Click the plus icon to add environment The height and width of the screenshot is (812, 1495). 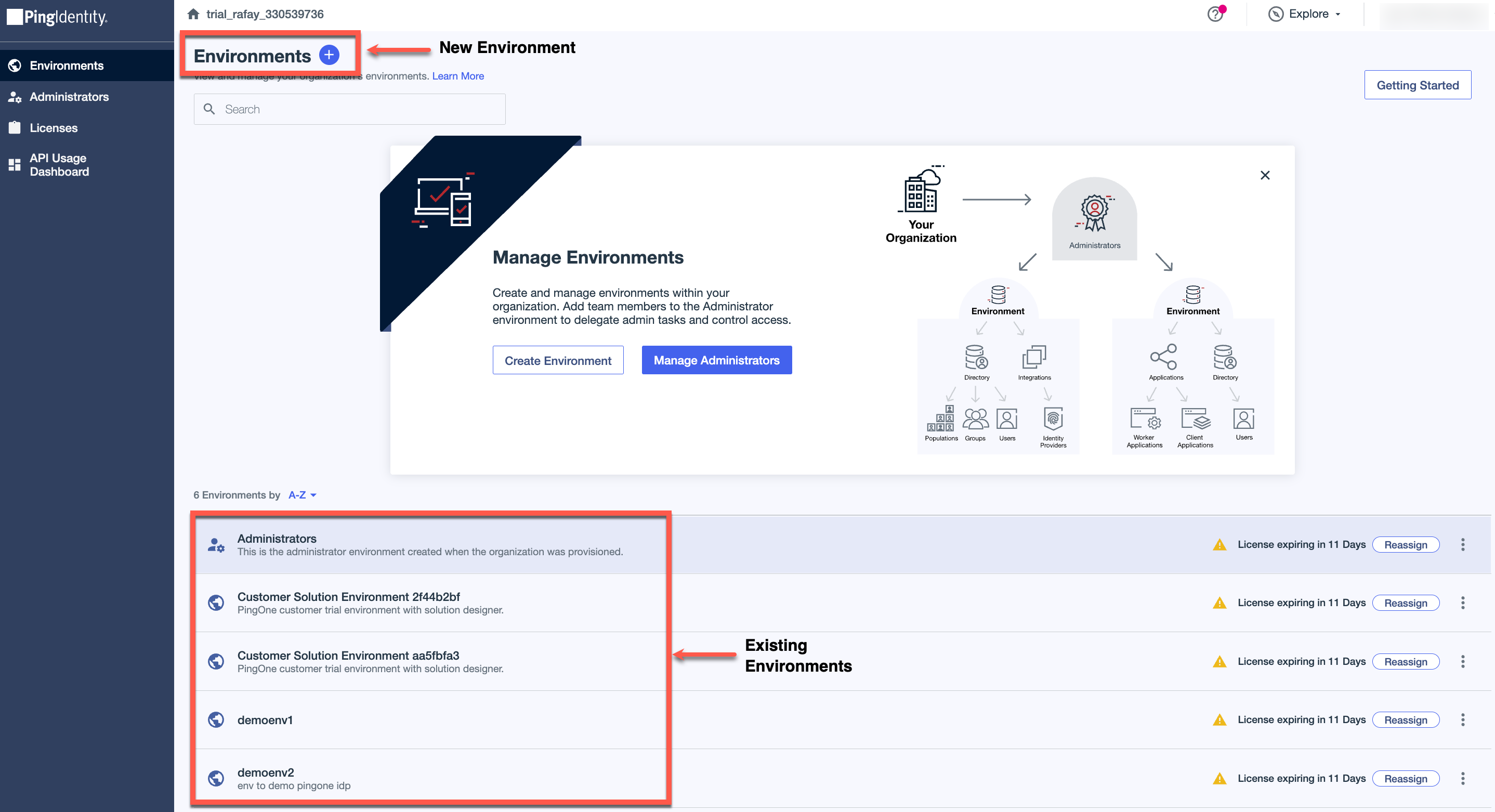pyautogui.click(x=329, y=55)
